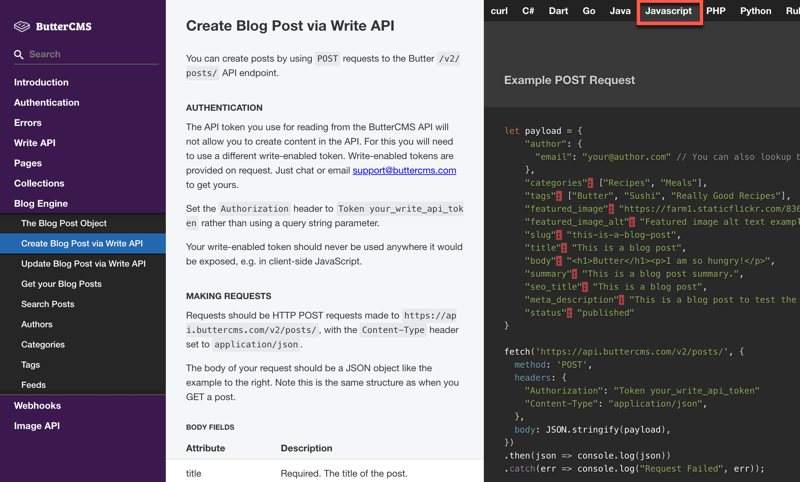Screen dimensions: 800x482
Task: Navigate to the Pages section
Action: [28, 163]
